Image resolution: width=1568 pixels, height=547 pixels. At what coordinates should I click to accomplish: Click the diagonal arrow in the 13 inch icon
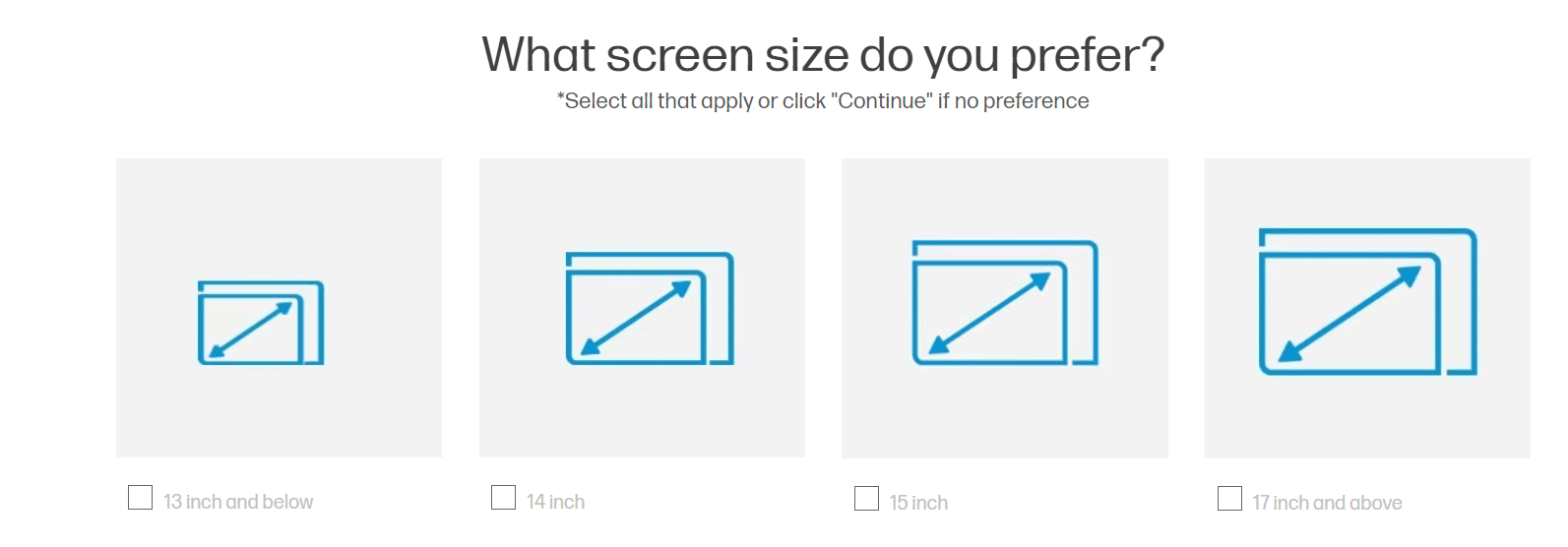pyautogui.click(x=250, y=330)
